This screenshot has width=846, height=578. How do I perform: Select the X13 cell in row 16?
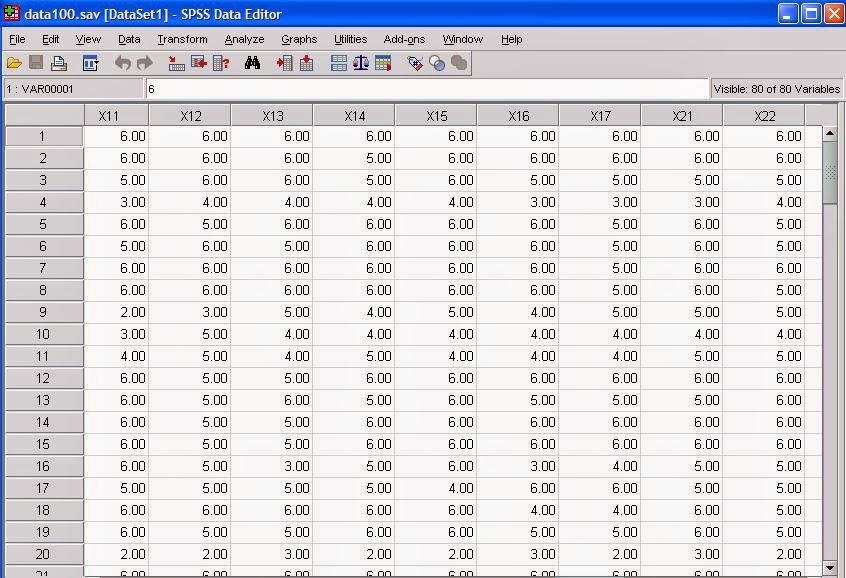point(272,466)
